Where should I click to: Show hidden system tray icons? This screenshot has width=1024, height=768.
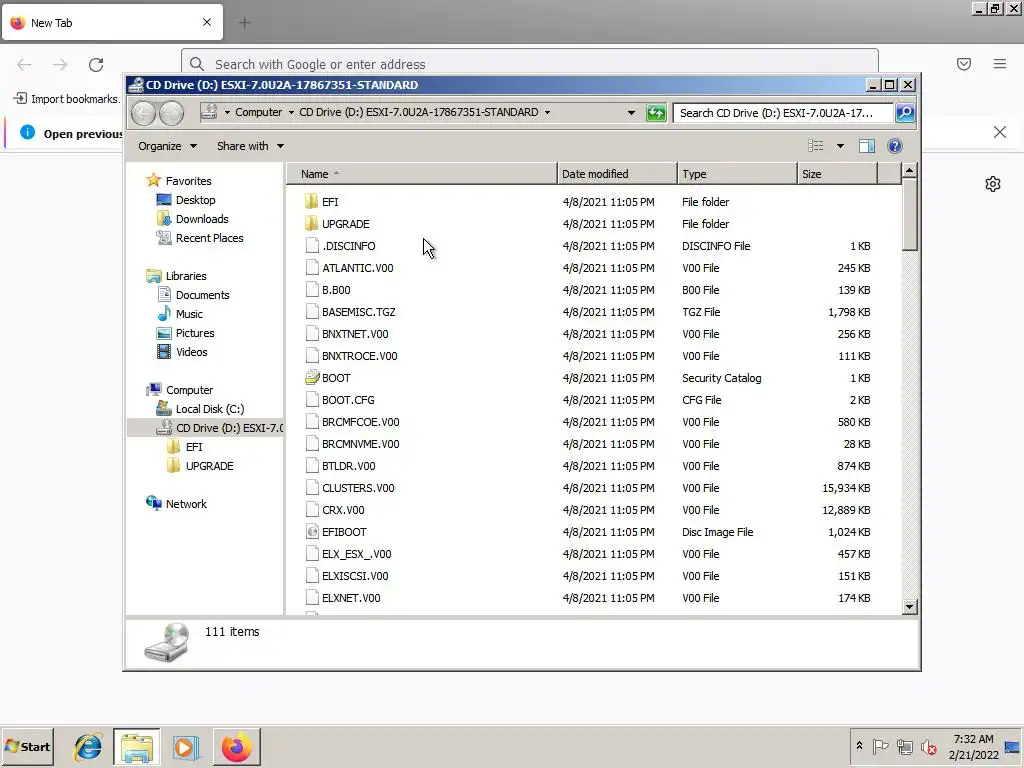pos(859,746)
